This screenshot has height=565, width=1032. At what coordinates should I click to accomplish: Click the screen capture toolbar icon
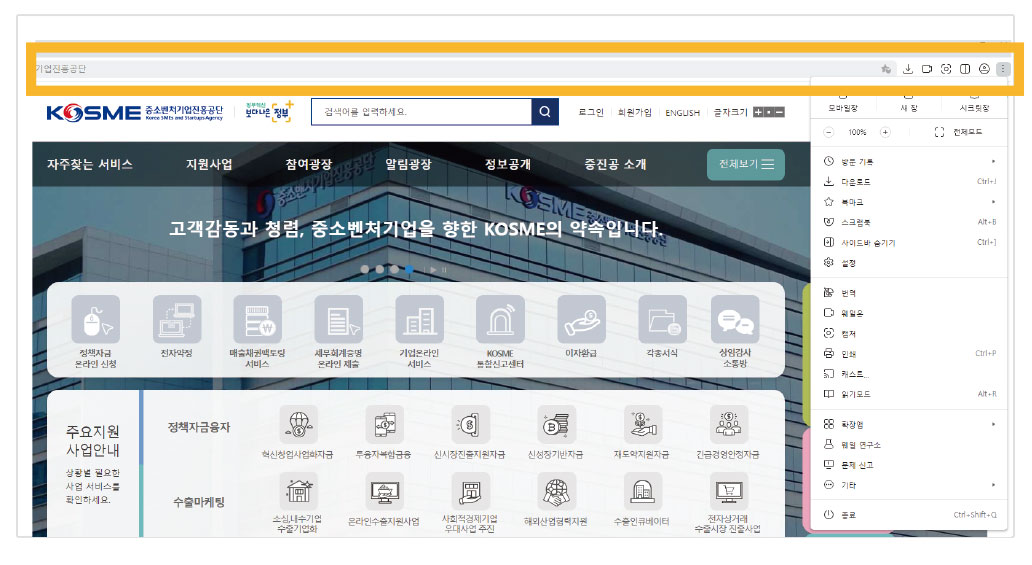pyautogui.click(x=946, y=69)
